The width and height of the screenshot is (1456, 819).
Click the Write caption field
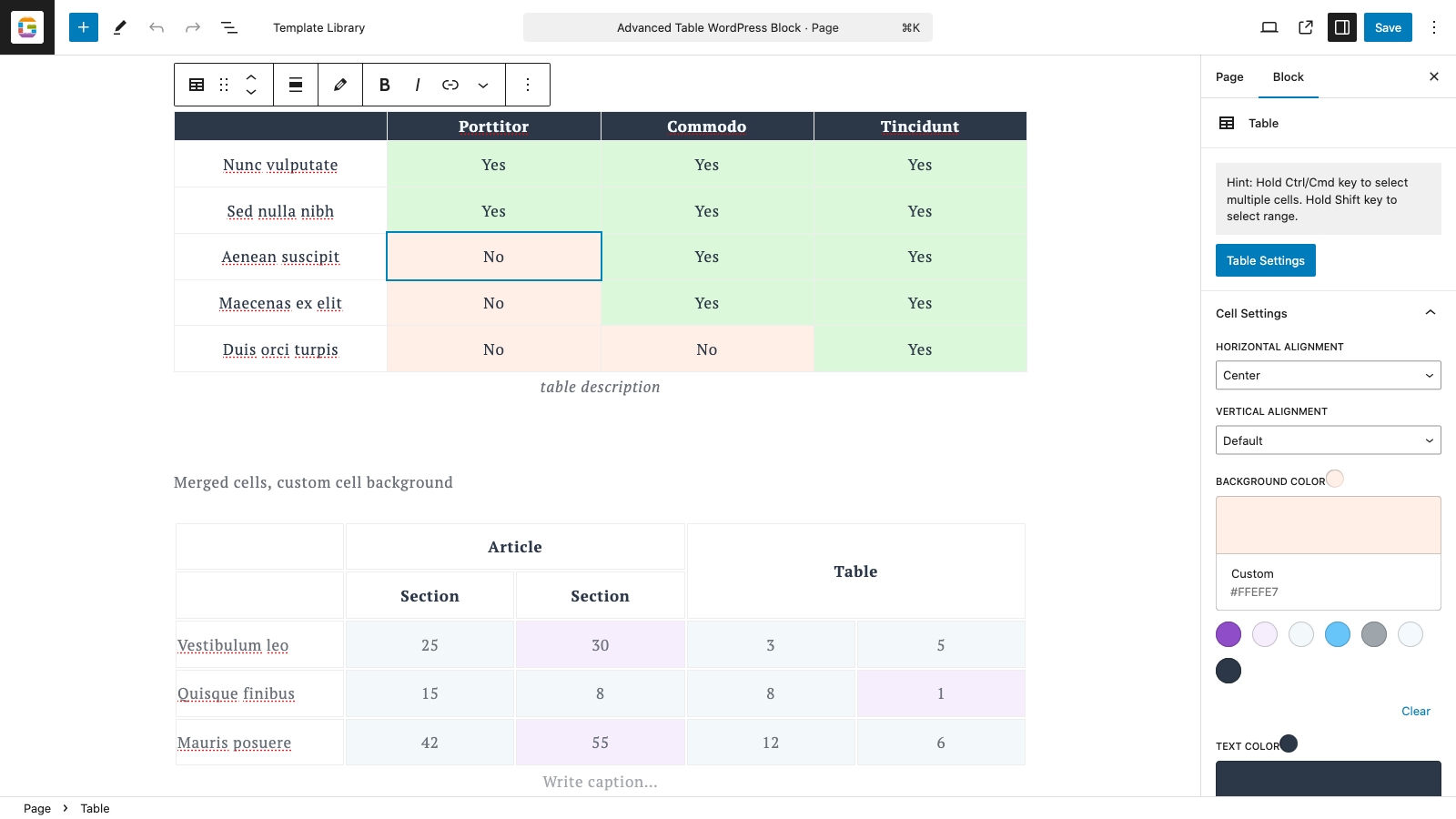[601, 782]
